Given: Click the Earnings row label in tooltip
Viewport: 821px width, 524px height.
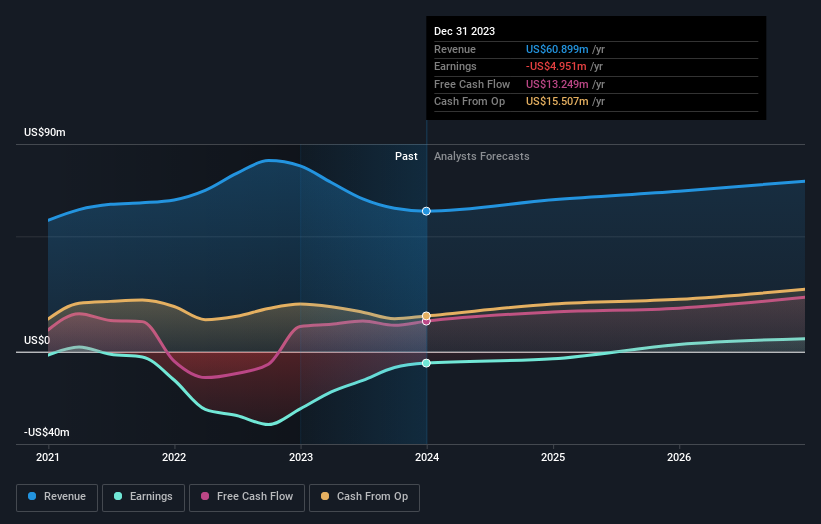Looking at the screenshot, I should click(x=455, y=66).
